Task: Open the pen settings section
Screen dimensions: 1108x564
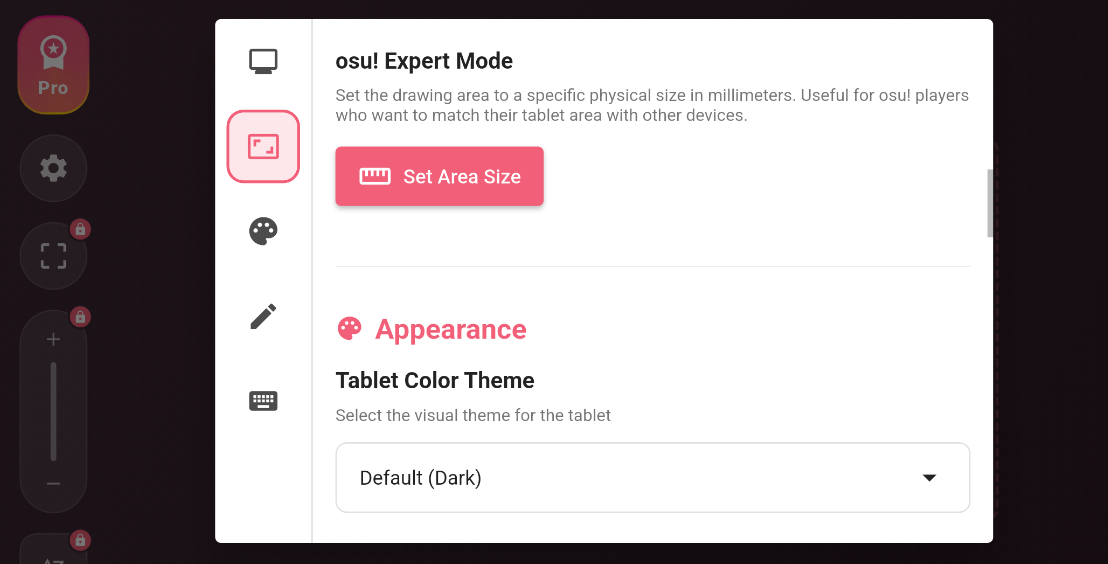Action: pyautogui.click(x=263, y=317)
